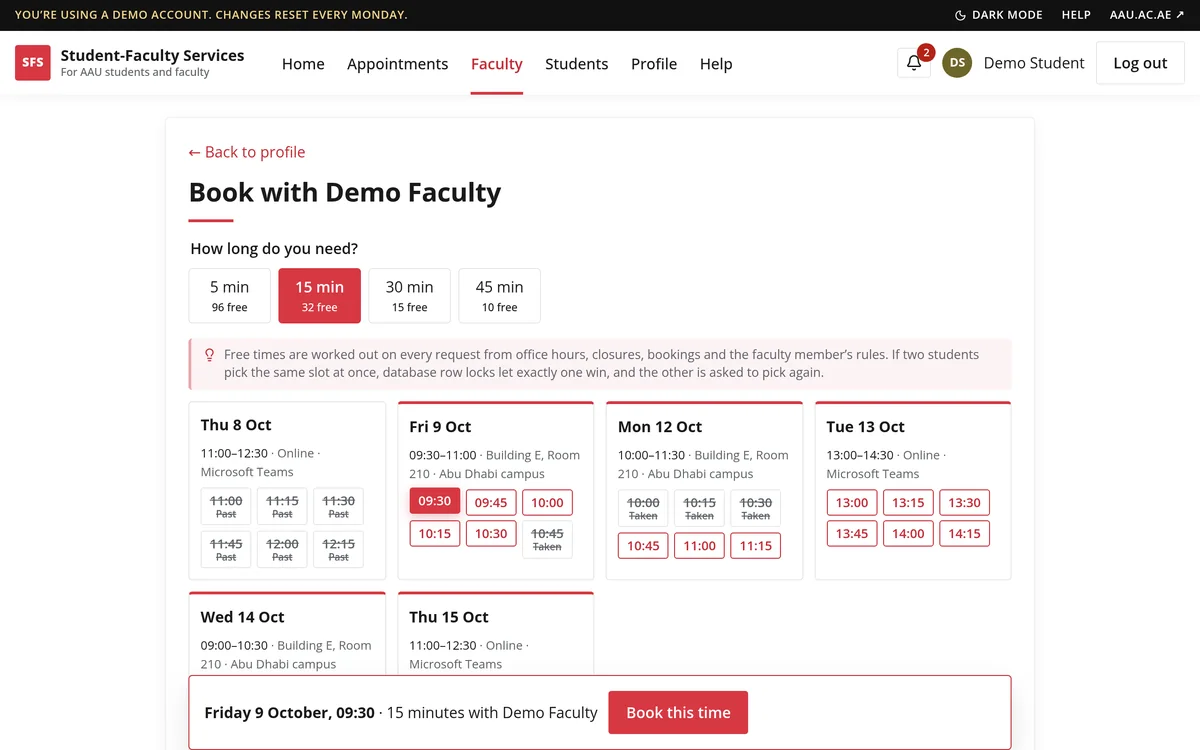This screenshot has height=750, width=1200.
Task: Choose the 13:45 slot on Tuesday
Action: click(852, 533)
